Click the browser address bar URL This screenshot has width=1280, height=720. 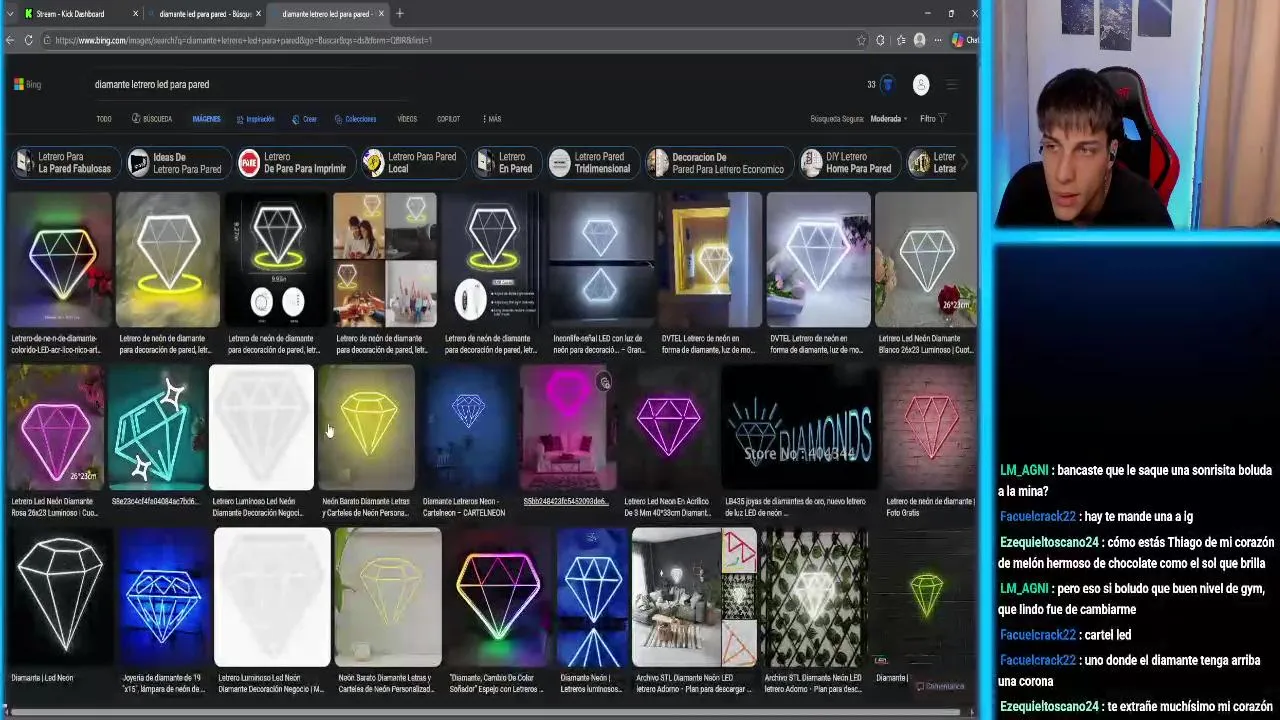click(x=243, y=40)
